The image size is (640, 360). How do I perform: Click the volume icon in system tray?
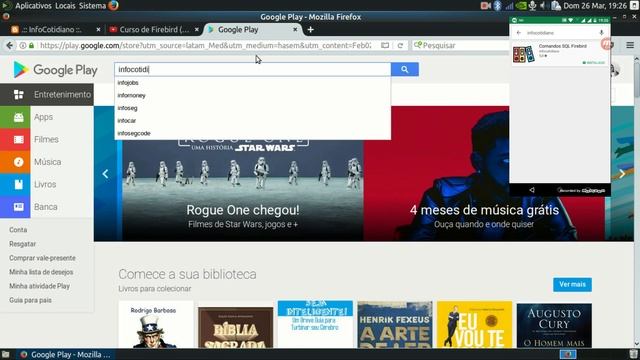coord(543,6)
